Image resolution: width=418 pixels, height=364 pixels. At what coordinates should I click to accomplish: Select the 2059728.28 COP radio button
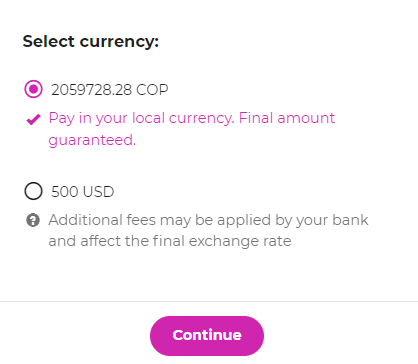pos(33,89)
